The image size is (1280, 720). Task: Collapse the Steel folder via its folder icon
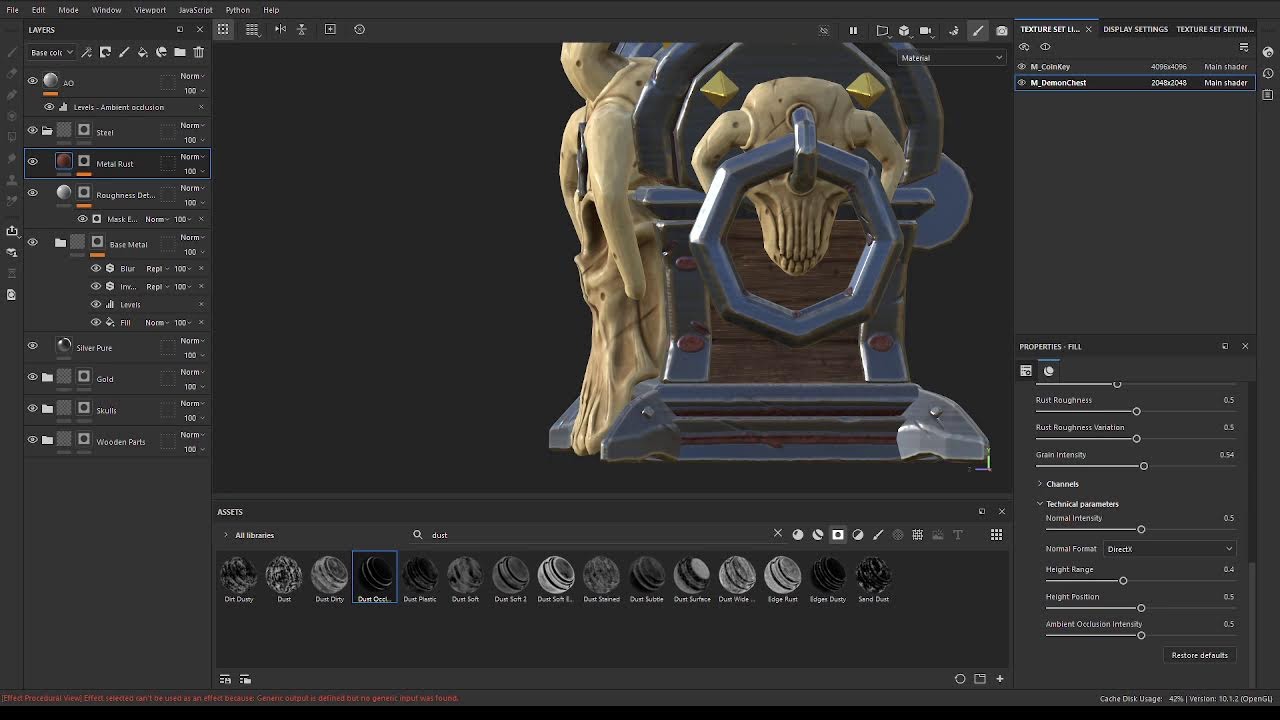(x=47, y=131)
